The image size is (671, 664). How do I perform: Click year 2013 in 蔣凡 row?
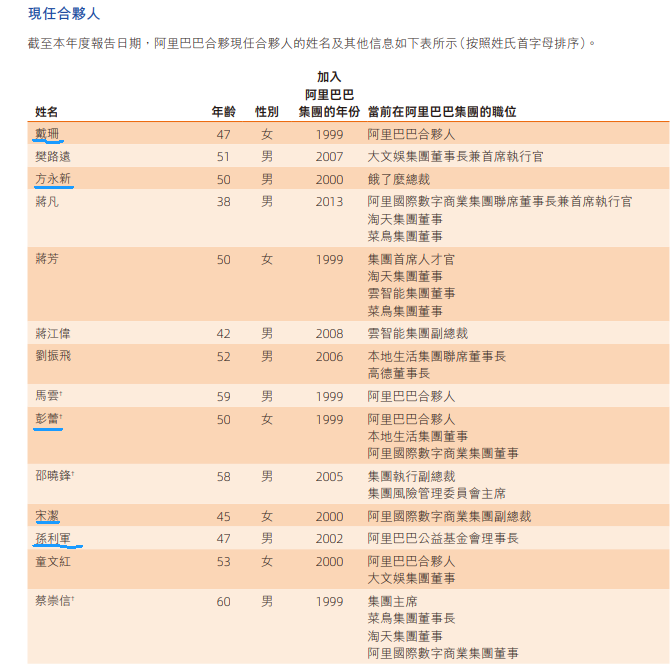click(330, 202)
